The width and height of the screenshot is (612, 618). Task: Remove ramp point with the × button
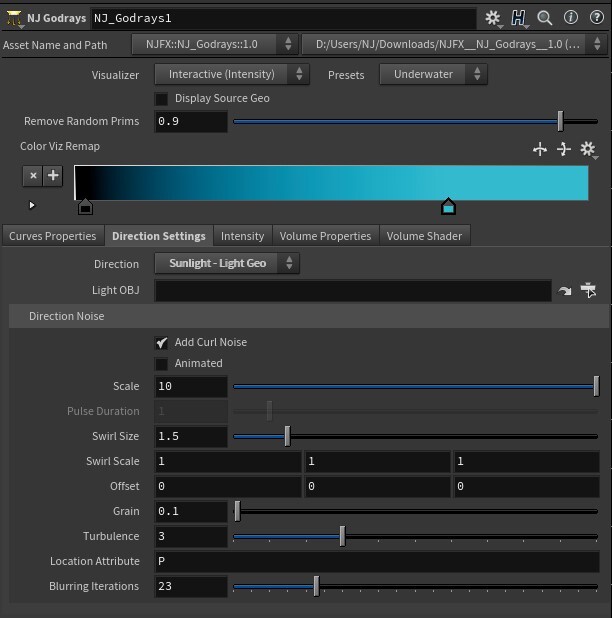pyautogui.click(x=33, y=175)
